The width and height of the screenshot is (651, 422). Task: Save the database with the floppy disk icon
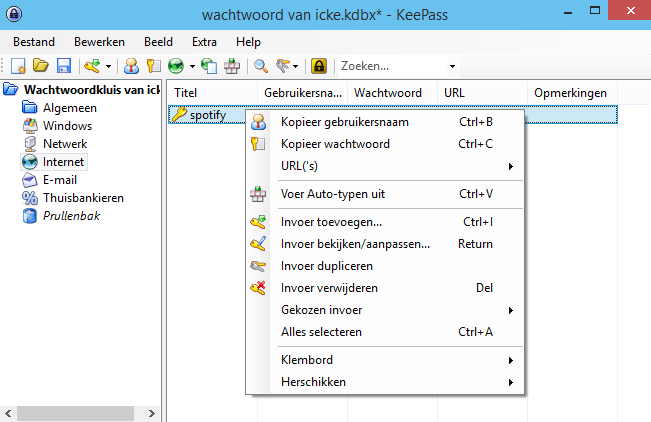click(63, 66)
